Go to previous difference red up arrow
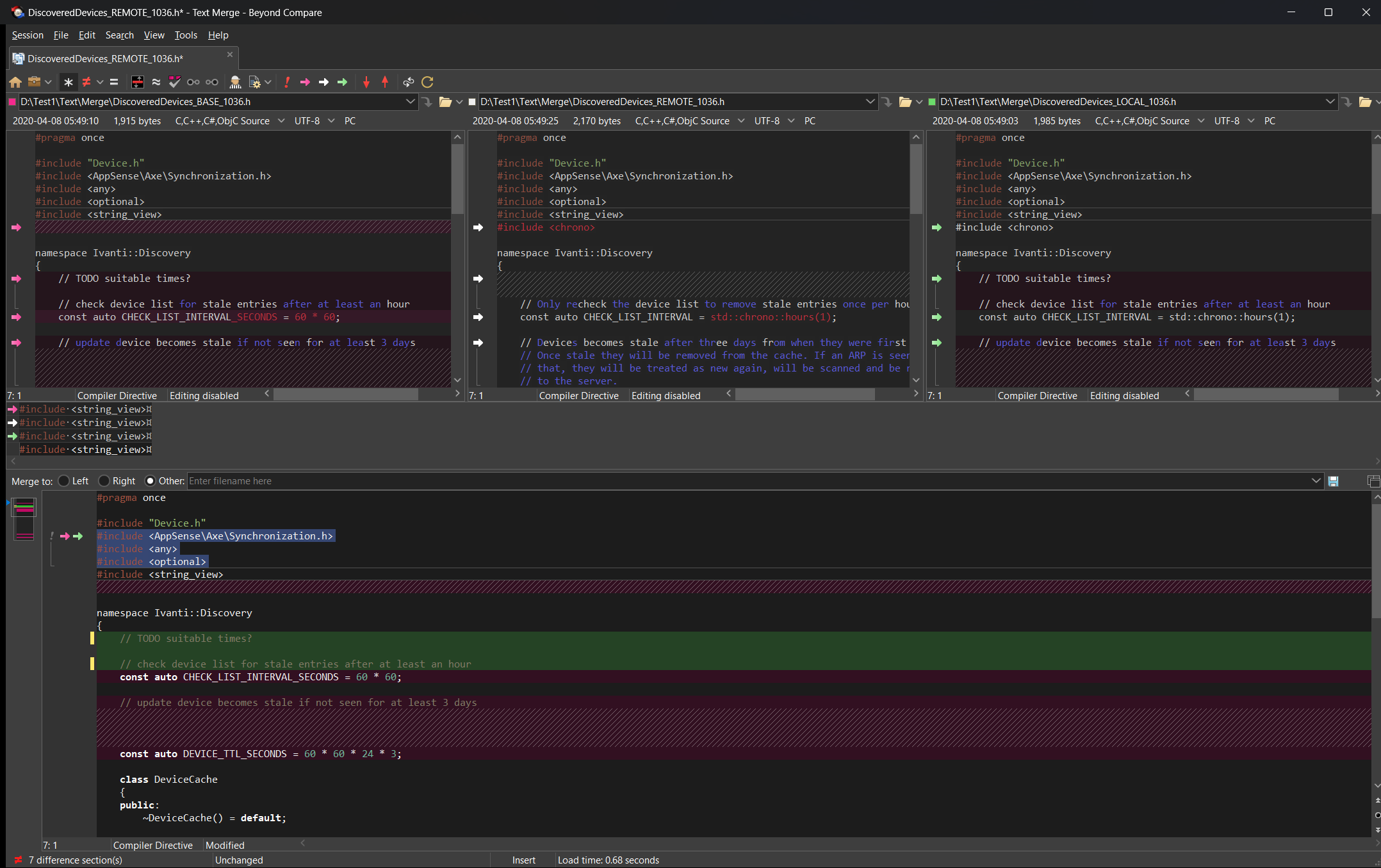This screenshot has width=1381, height=868. (385, 82)
